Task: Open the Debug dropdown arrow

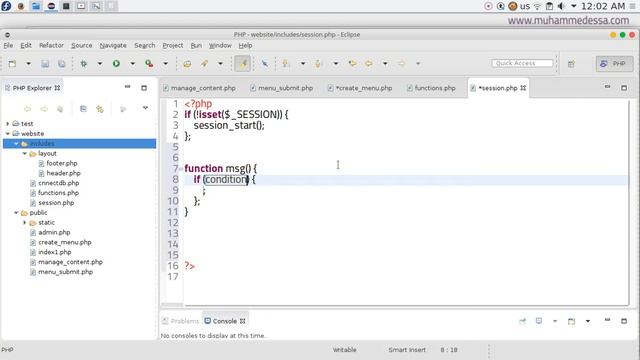Action: [100, 64]
